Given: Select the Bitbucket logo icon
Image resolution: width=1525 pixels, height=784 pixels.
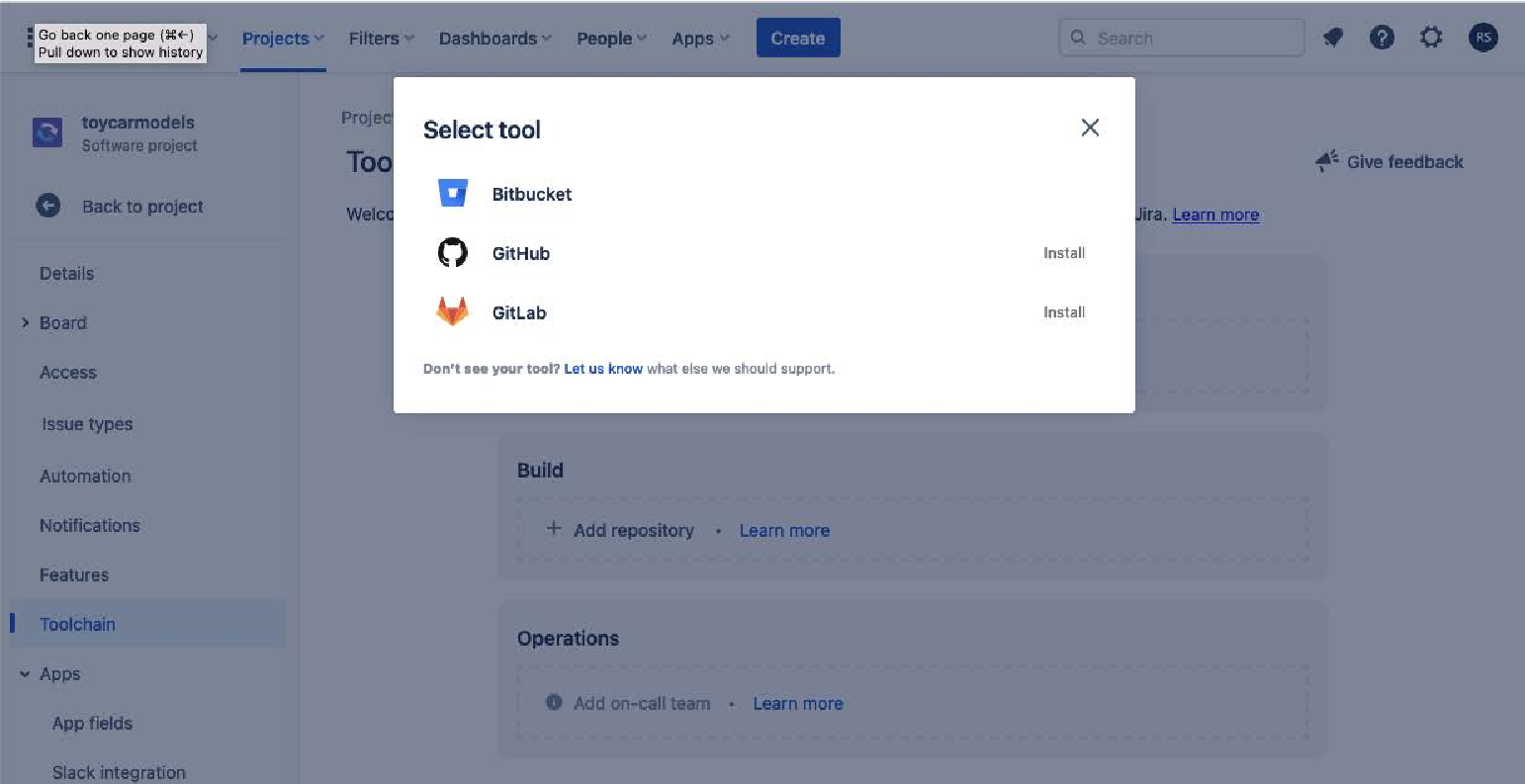Looking at the screenshot, I should [x=453, y=193].
